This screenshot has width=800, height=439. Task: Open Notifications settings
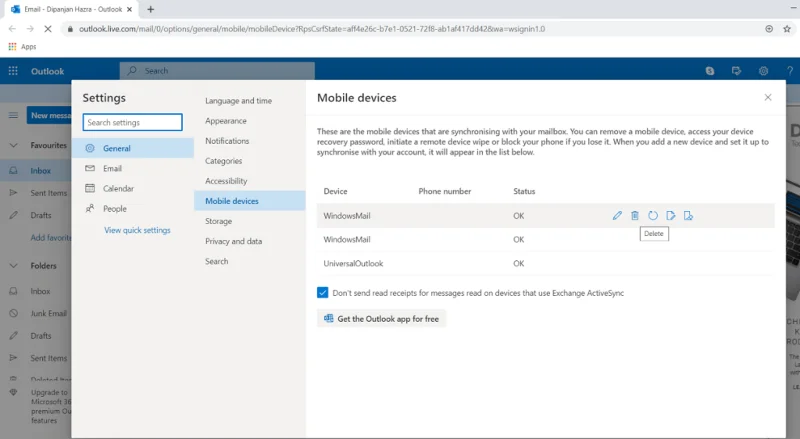pyautogui.click(x=227, y=140)
